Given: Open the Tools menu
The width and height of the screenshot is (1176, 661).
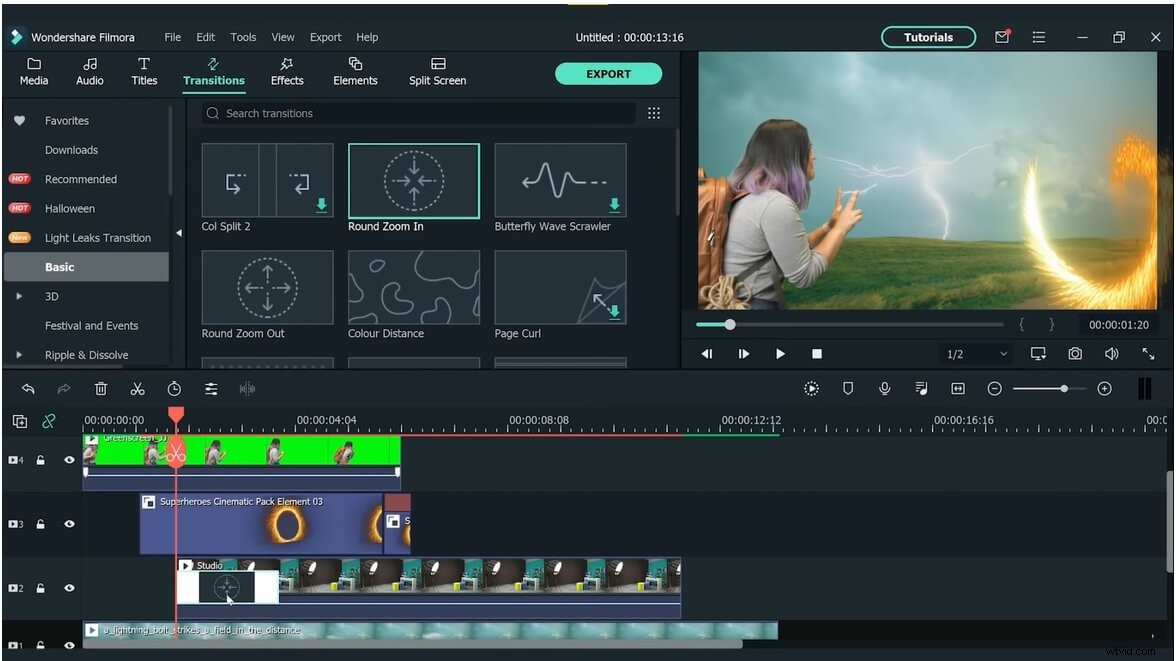Looking at the screenshot, I should pos(243,37).
